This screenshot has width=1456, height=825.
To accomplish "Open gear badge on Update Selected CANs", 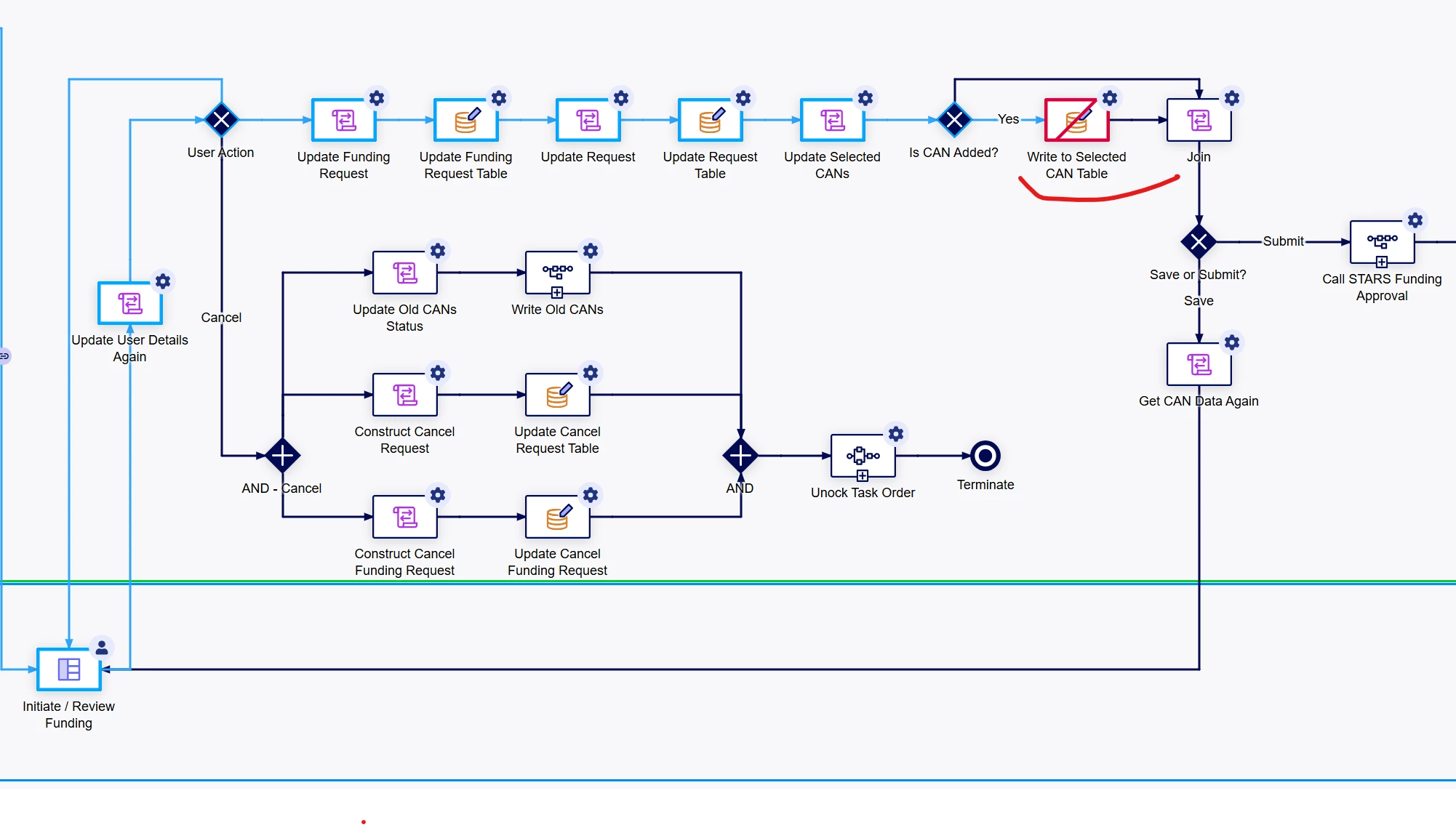I will tap(865, 98).
